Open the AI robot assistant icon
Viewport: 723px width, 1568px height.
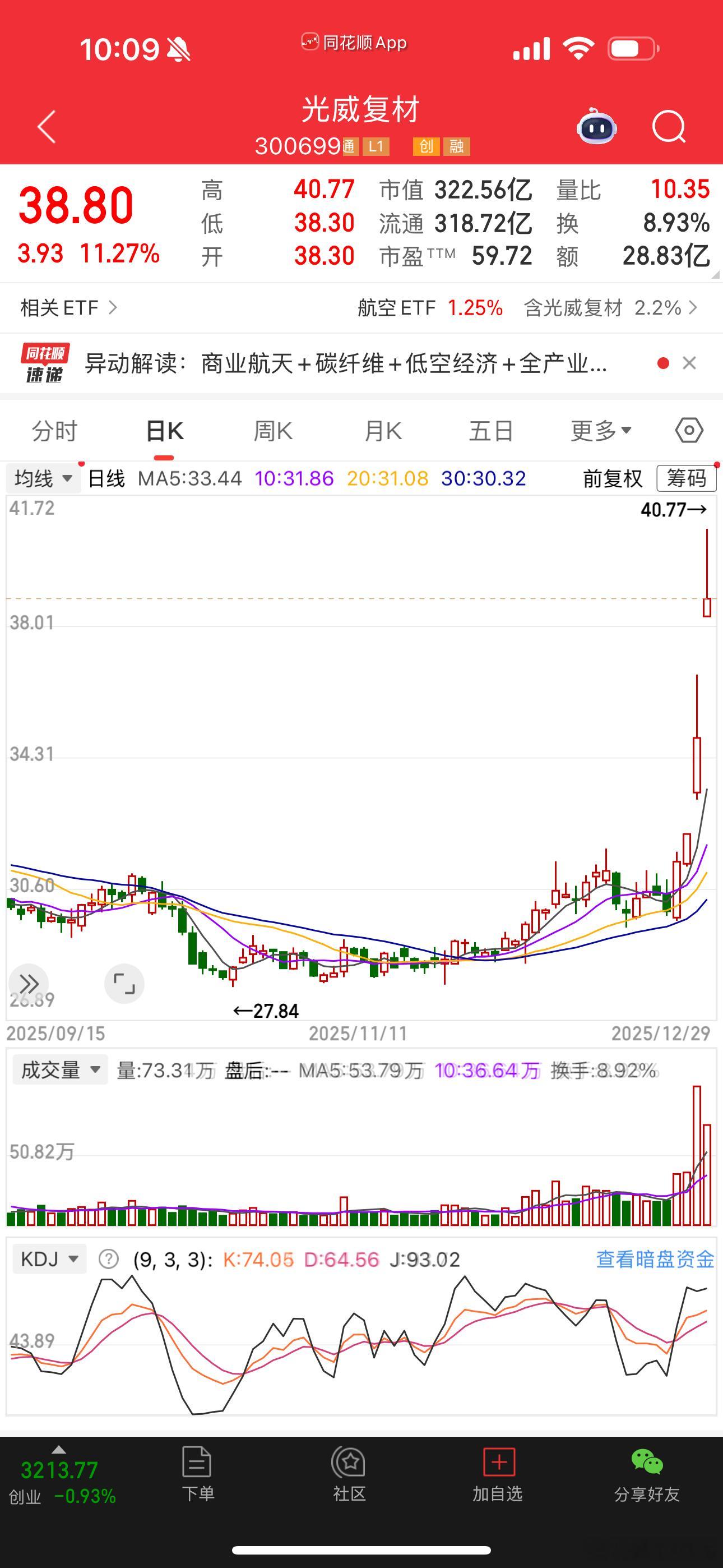[x=596, y=127]
